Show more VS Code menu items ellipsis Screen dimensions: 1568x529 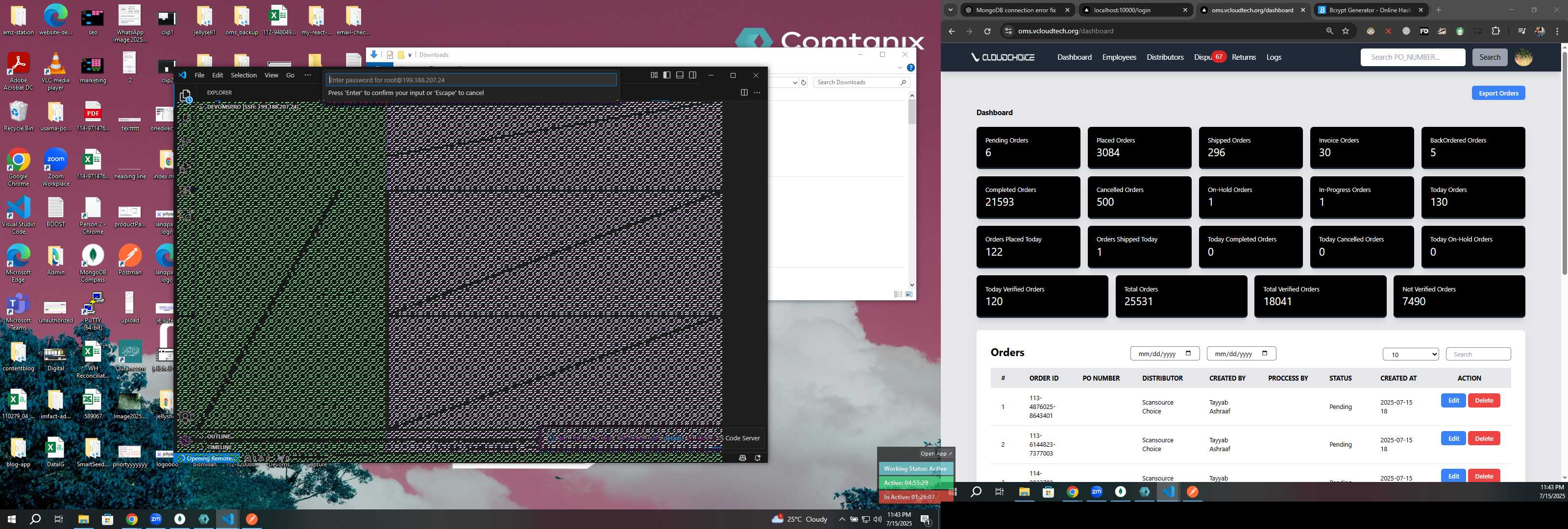307,75
